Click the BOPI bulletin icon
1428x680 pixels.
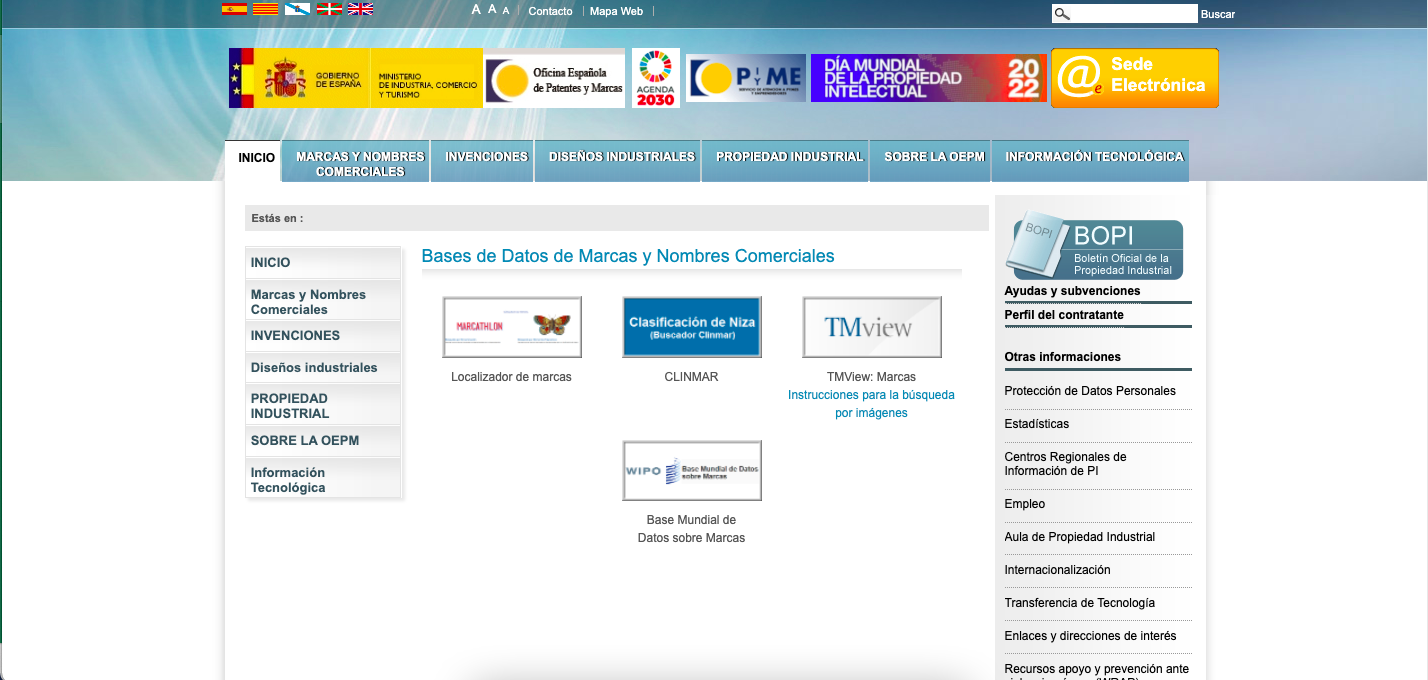coord(1097,248)
